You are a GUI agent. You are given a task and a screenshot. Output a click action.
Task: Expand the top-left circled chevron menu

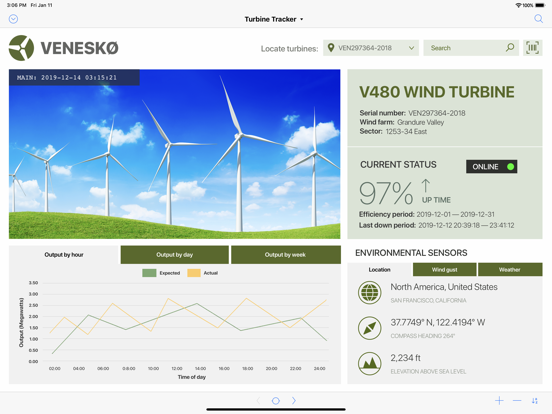pyautogui.click(x=13, y=19)
